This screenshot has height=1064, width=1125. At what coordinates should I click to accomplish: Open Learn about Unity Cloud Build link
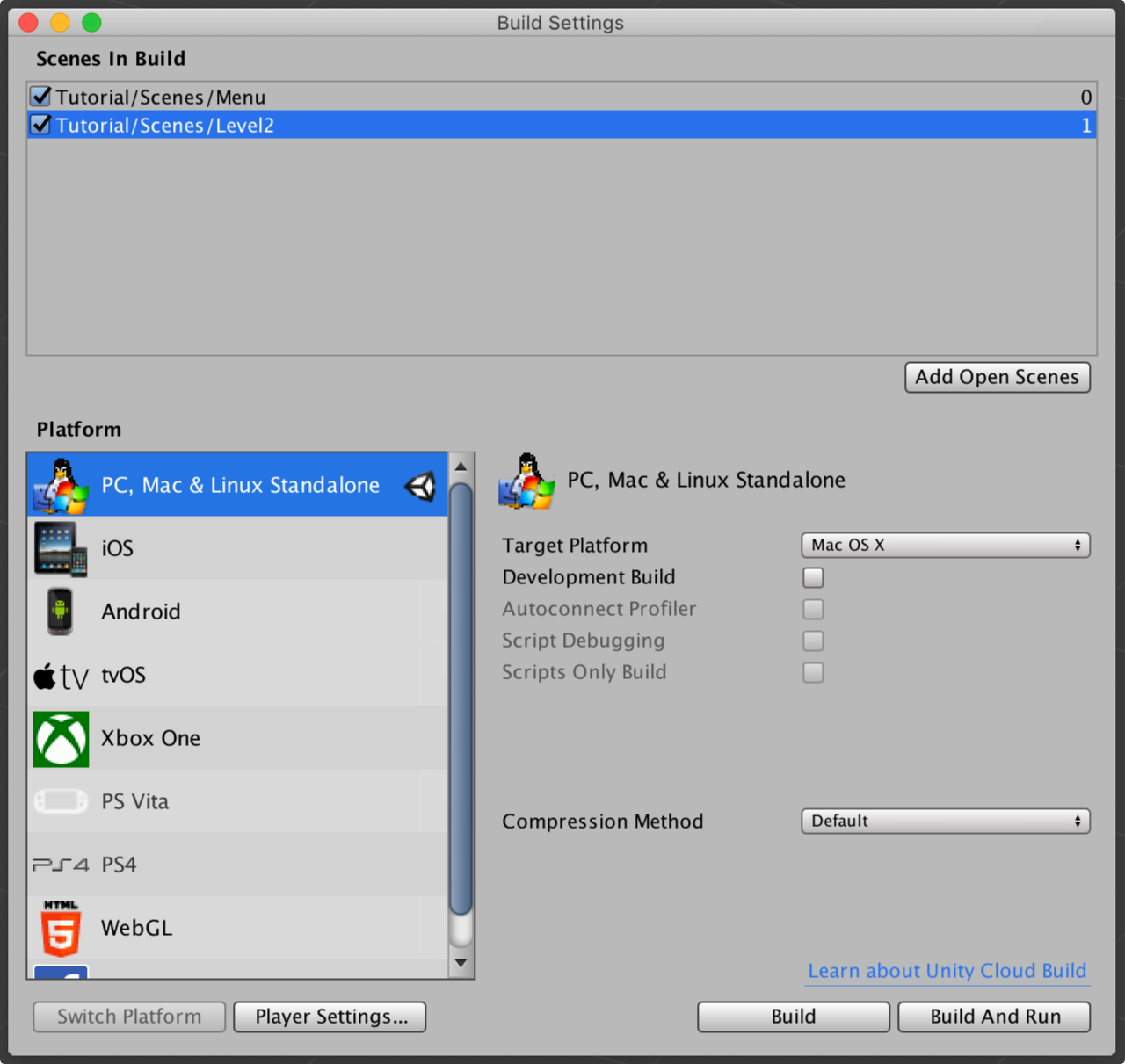(x=947, y=971)
